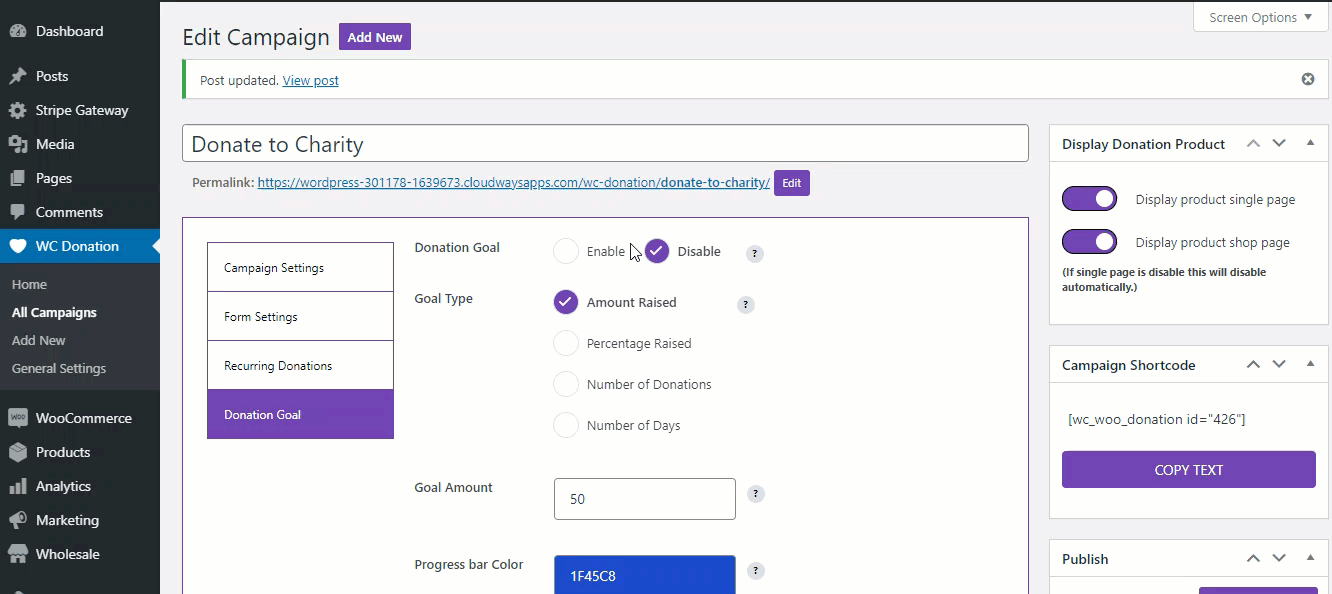Screen dimensions: 1332x594
Task: Choose Amount Raised goal type
Action: (566, 302)
